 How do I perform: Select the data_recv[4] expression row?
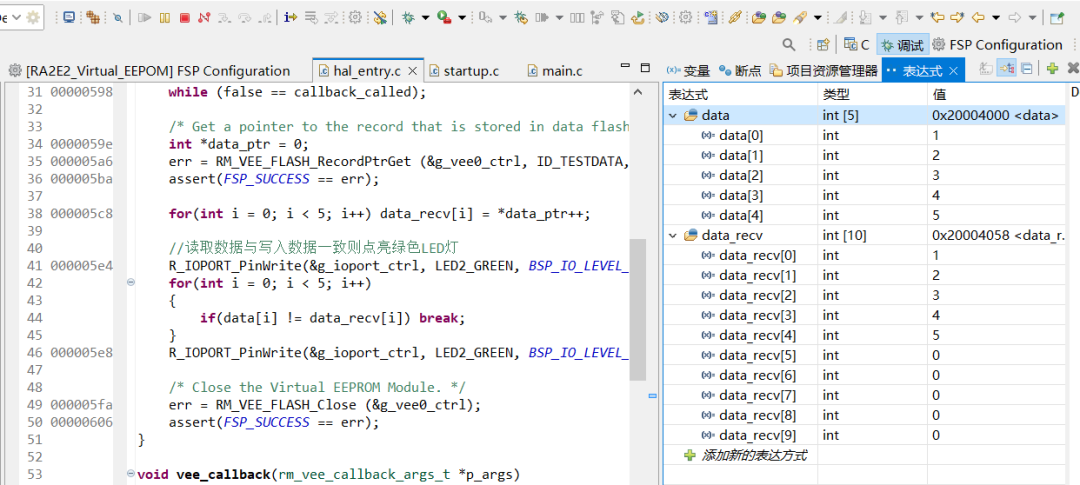tap(758, 336)
